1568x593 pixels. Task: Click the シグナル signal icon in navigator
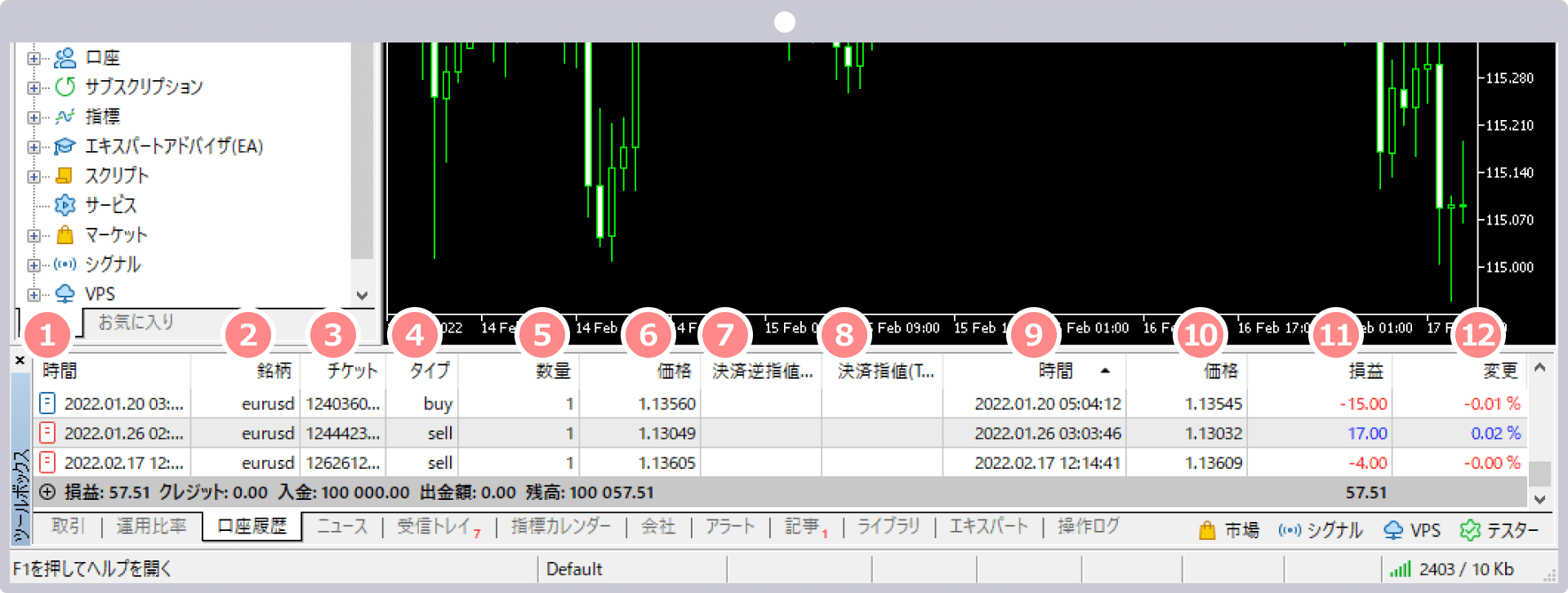(65, 264)
